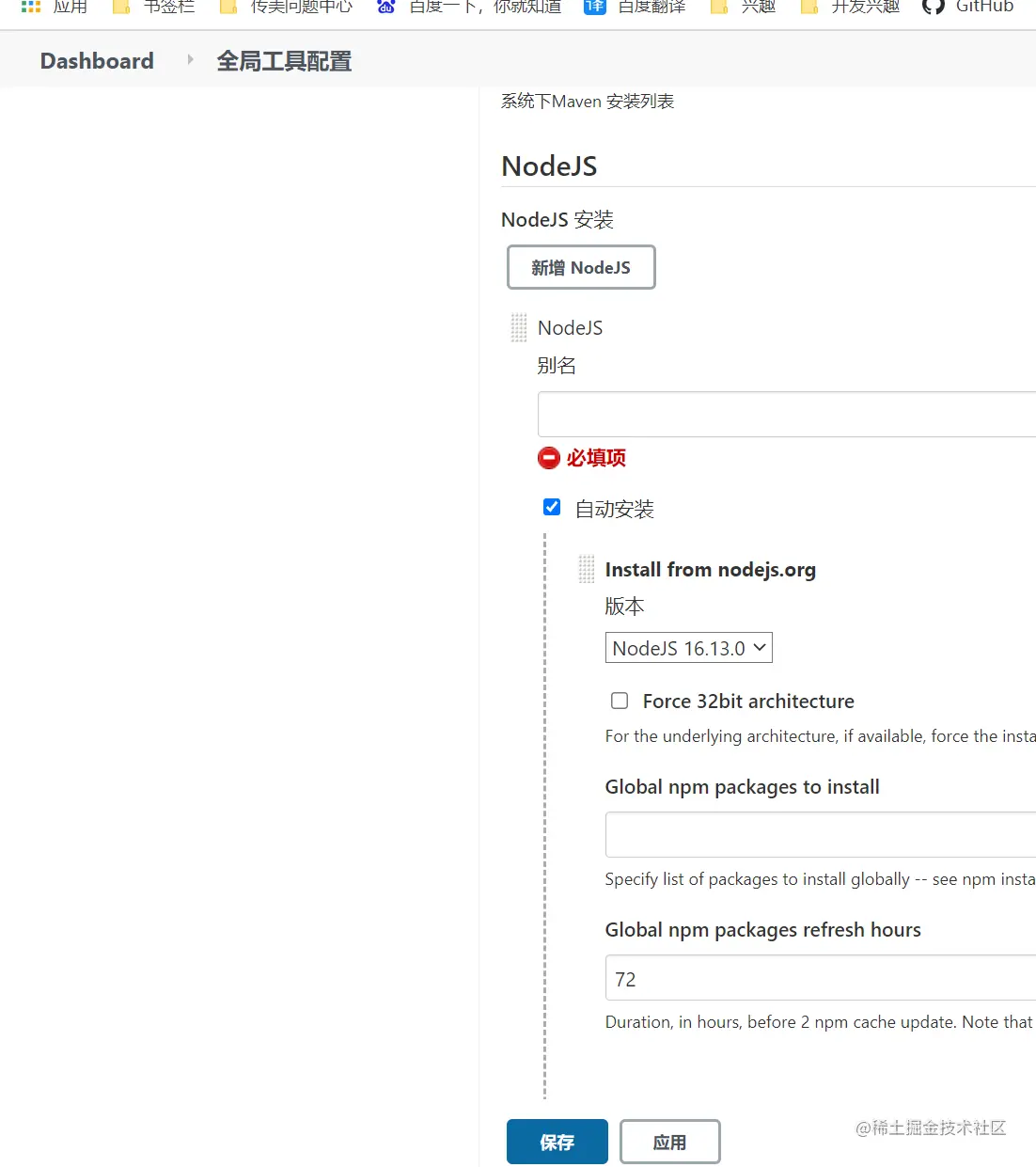Focus the npm packages refresh hours field
1036x1167 pixels.
(821, 978)
